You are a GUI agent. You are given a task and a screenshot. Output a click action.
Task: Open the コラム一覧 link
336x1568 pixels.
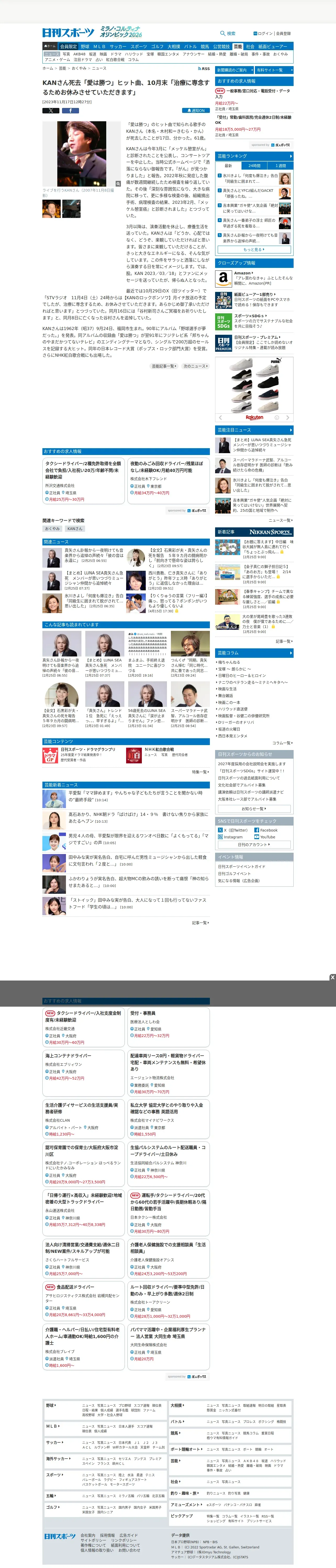click(282, 743)
